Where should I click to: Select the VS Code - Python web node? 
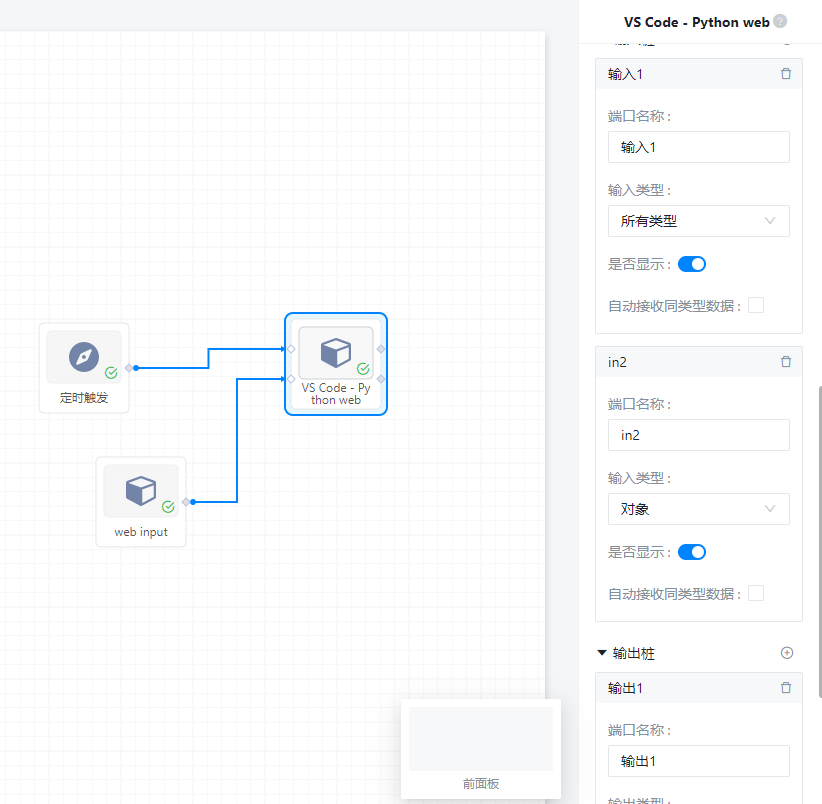(335, 353)
